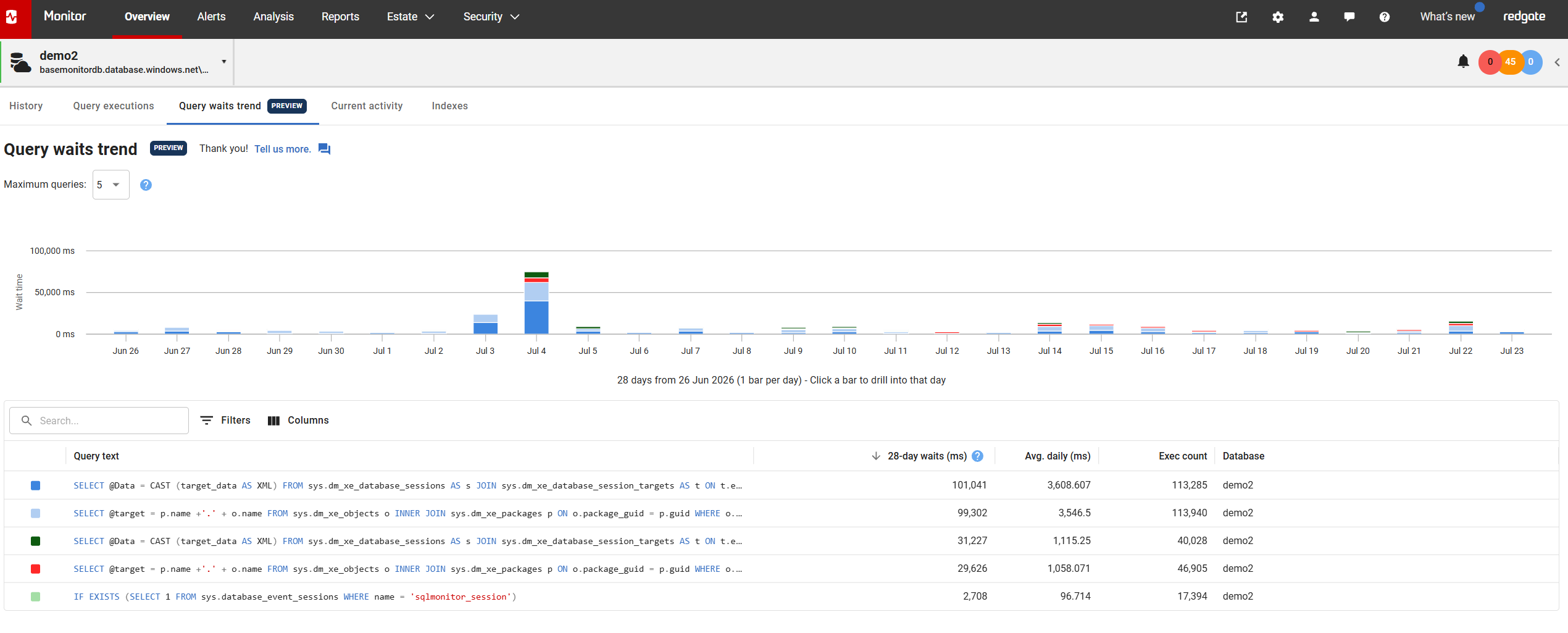
Task: Expand the Security menu
Action: pos(491,17)
